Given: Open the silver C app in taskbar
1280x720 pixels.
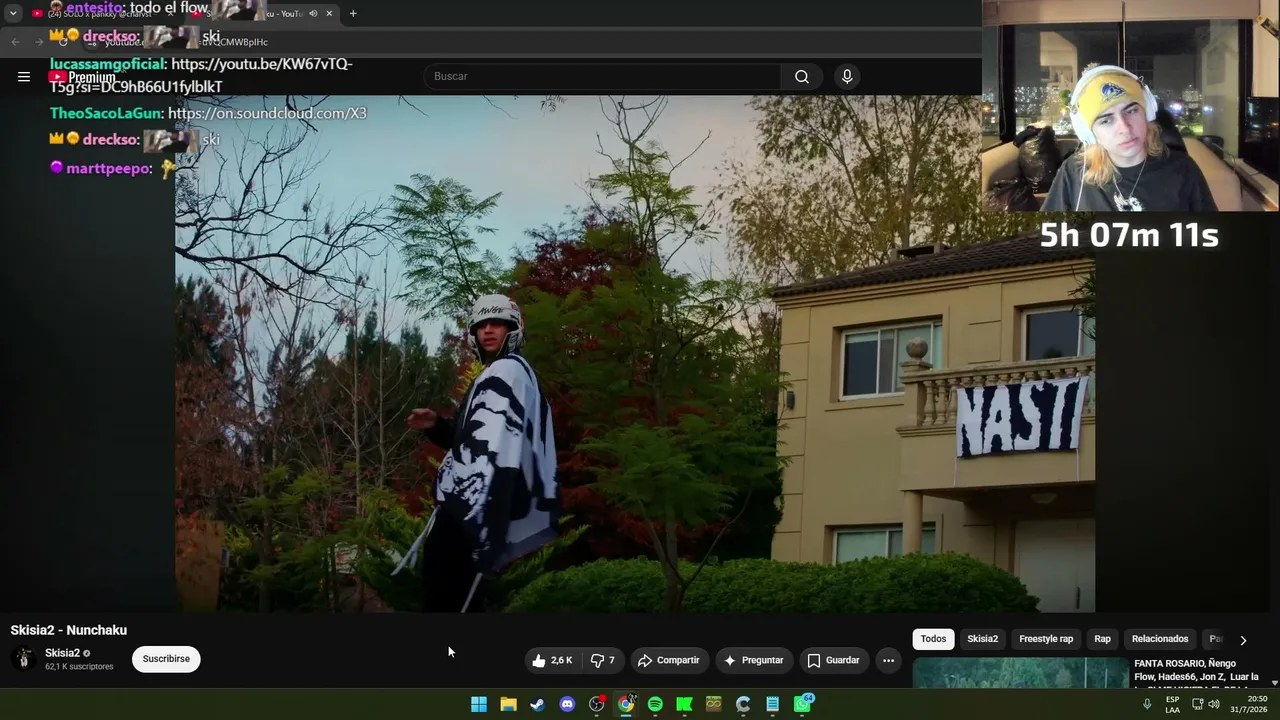Looking at the screenshot, I should (x=743, y=704).
